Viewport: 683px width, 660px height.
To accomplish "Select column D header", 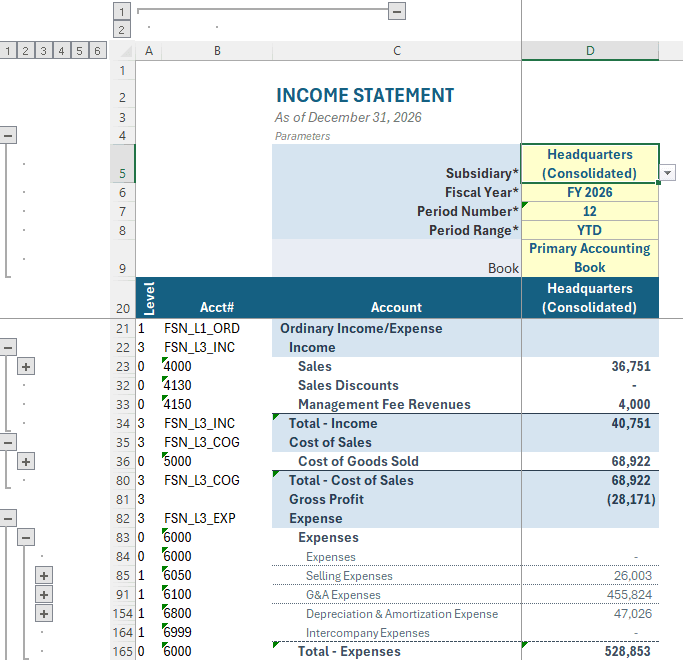I will tap(590, 51).
